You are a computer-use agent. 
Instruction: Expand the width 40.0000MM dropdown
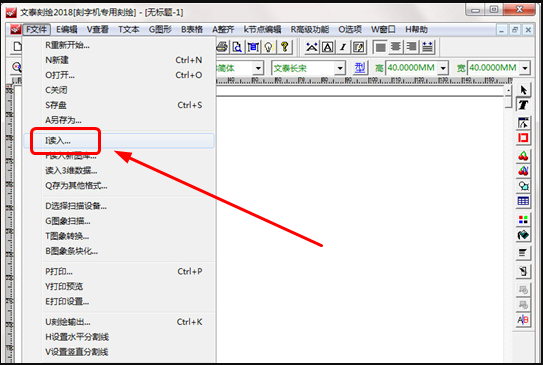pos(525,68)
